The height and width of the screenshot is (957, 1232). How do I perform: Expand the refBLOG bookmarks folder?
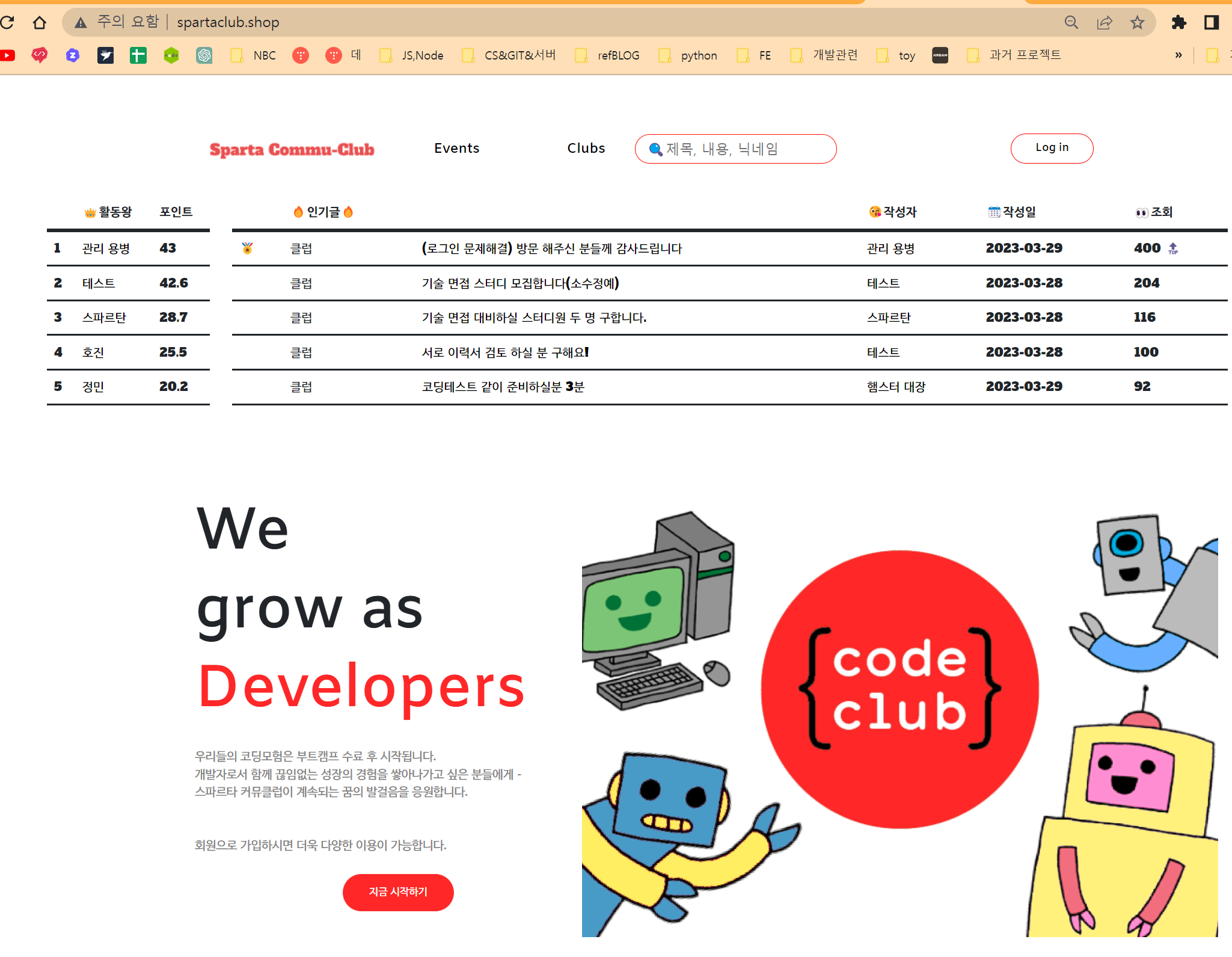click(x=608, y=55)
